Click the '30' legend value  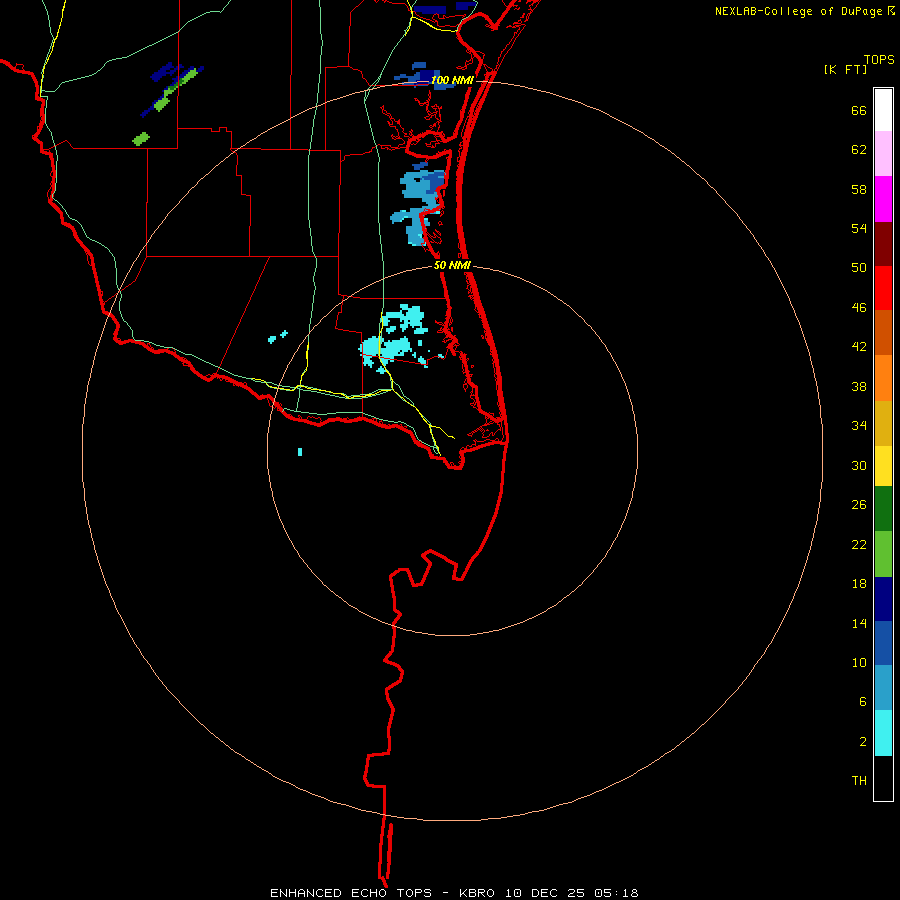point(859,465)
